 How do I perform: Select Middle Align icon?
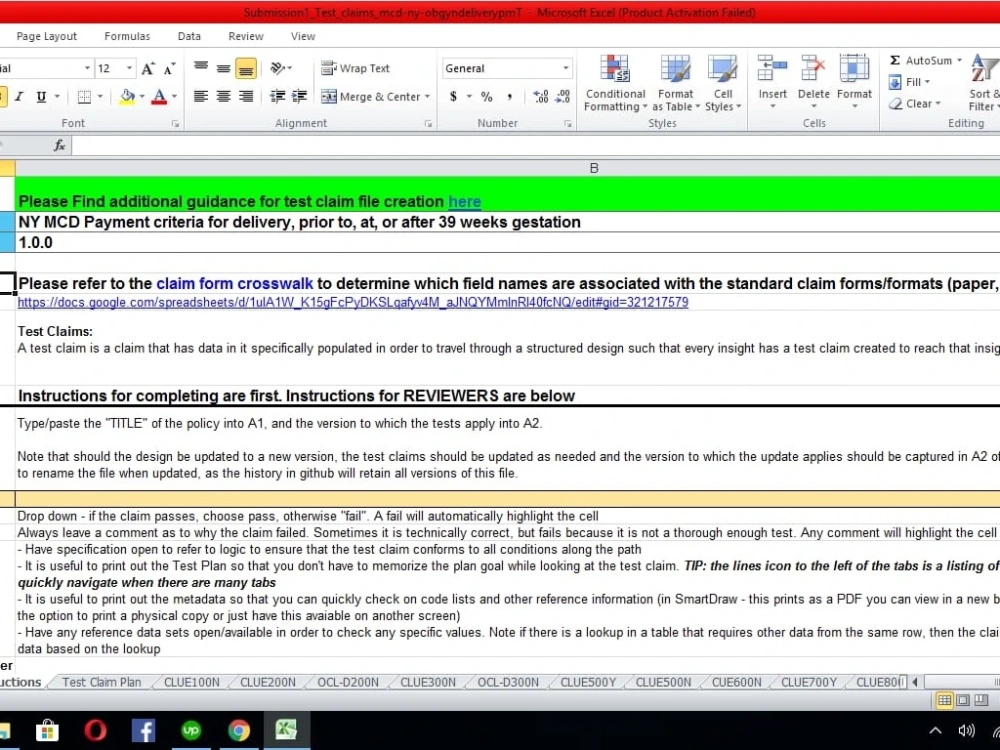pyautogui.click(x=223, y=68)
